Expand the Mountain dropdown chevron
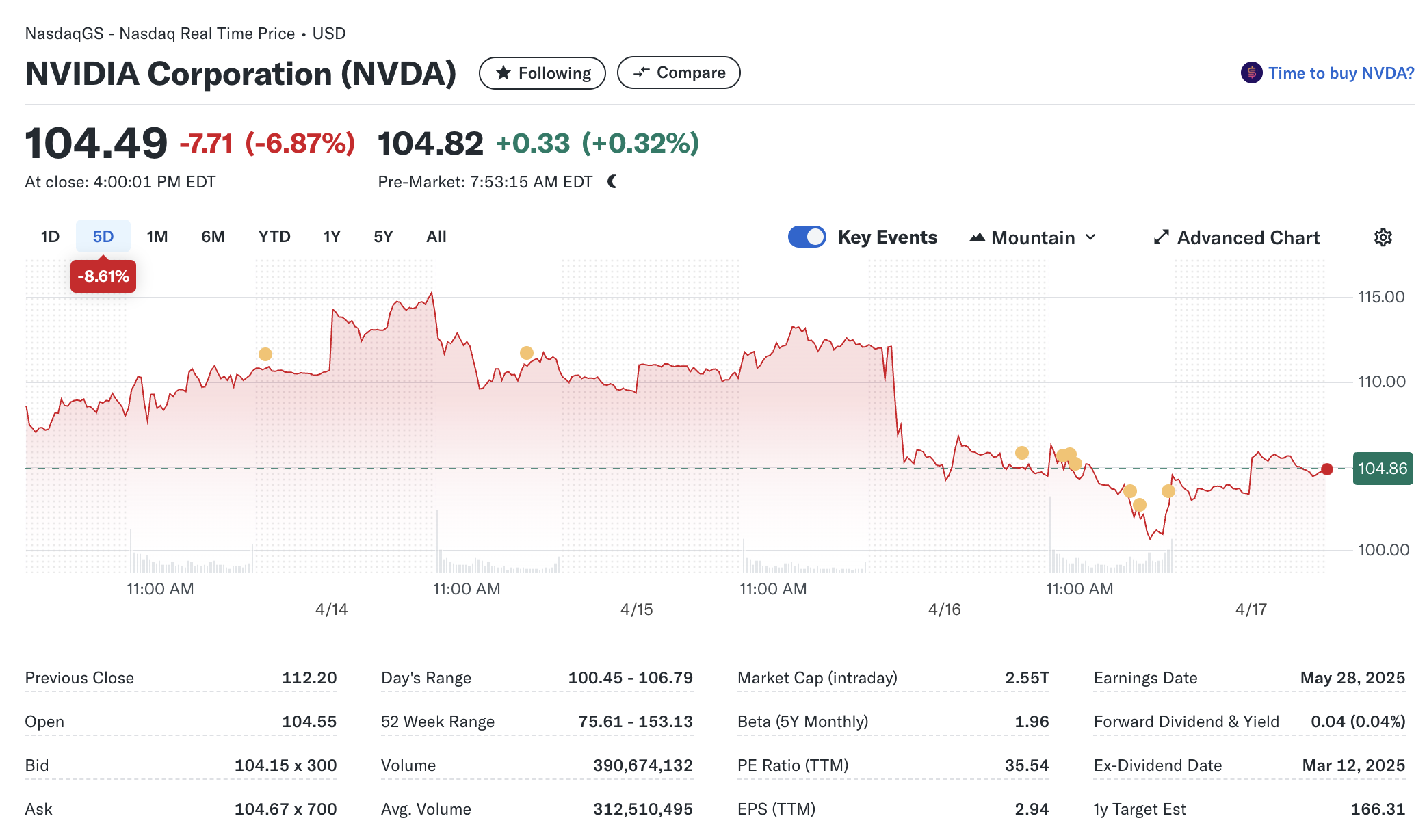Viewport: 1427px width, 840px height. pyautogui.click(x=1091, y=237)
